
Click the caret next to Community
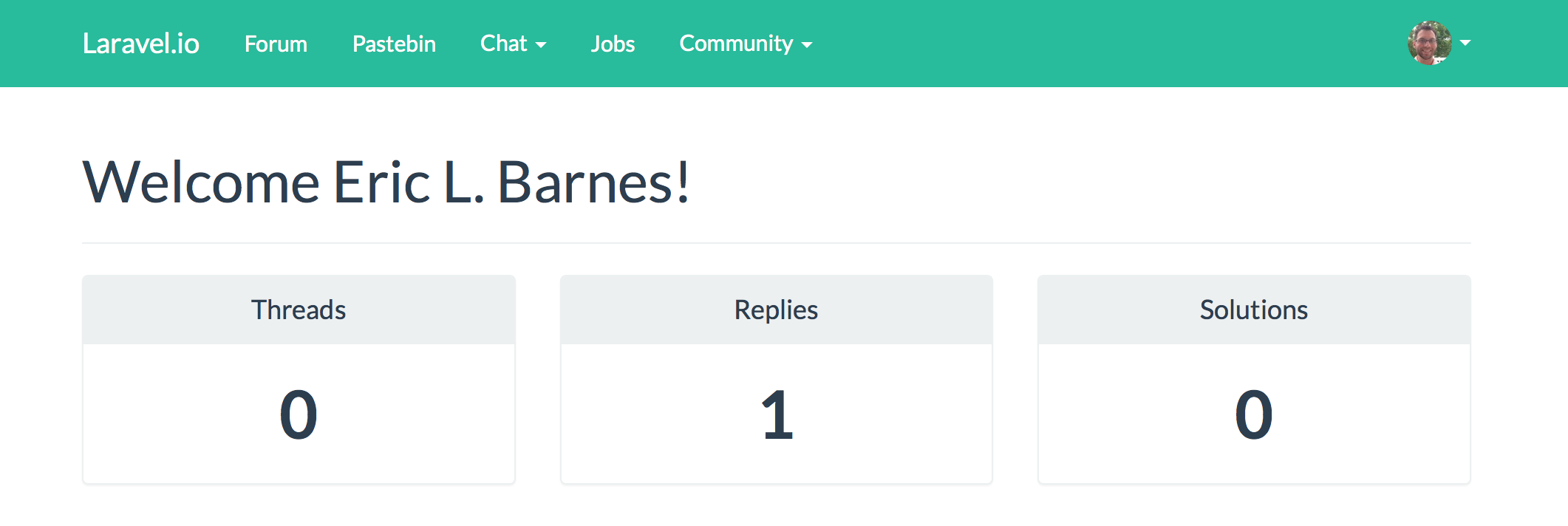[807, 45]
